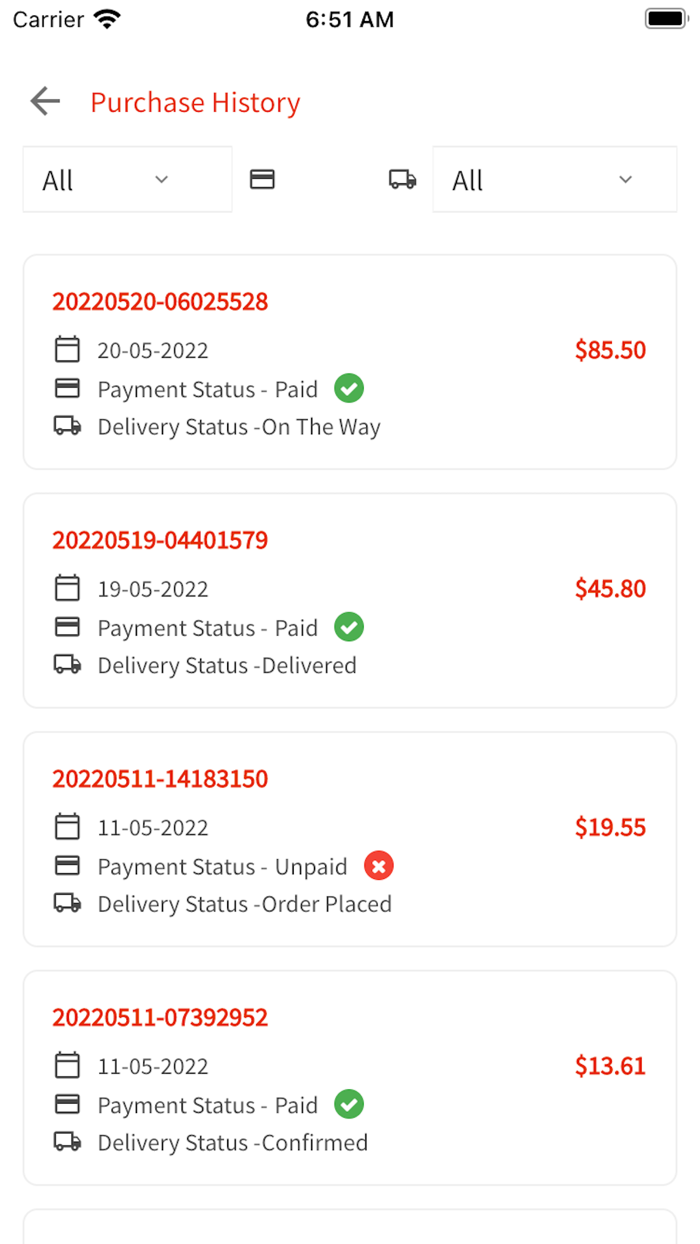
Task: Open order 20220511-07392952
Action: coord(160,1018)
